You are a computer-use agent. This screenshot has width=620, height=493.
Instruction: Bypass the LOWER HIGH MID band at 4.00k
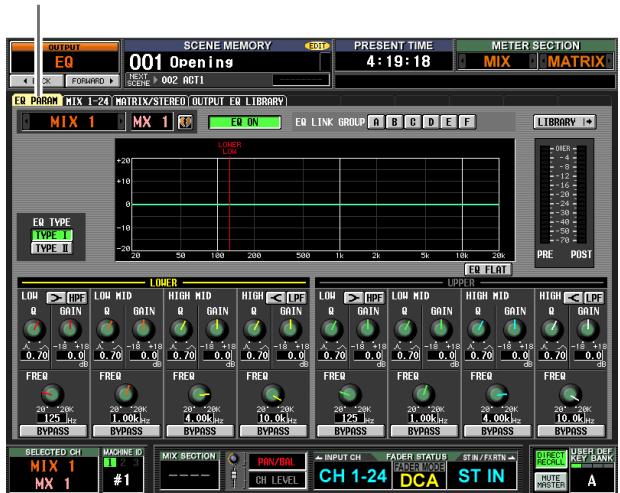pos(200,431)
